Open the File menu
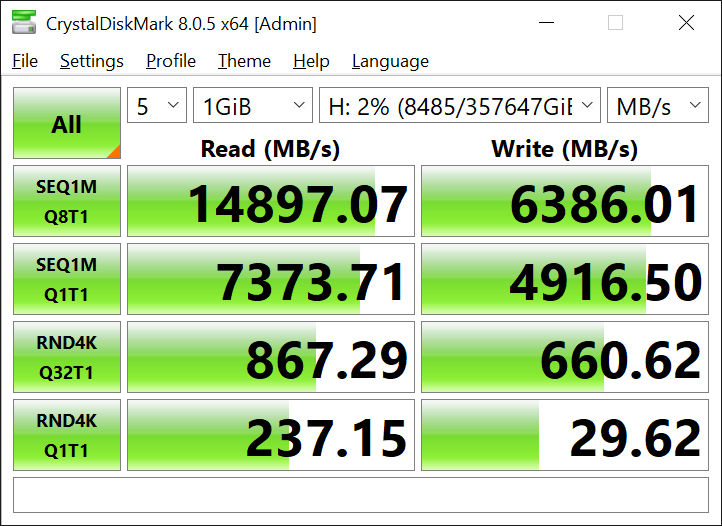722x526 pixels. [25, 61]
